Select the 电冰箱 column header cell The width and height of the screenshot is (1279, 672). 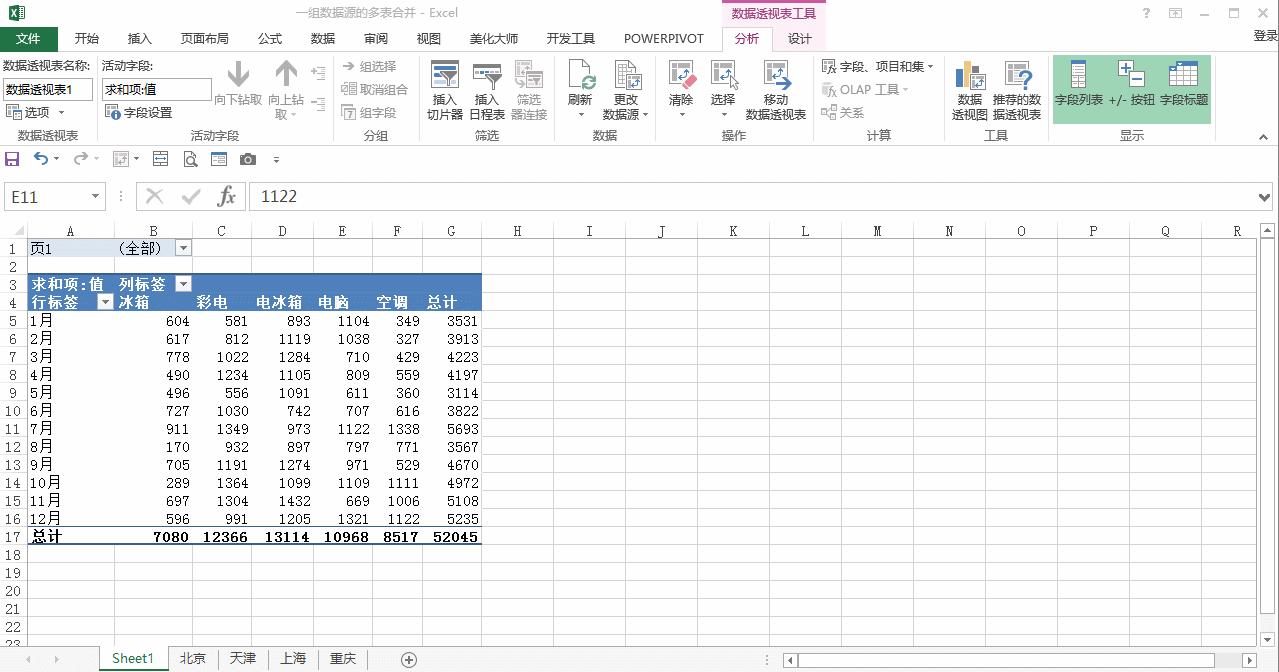[x=282, y=302]
